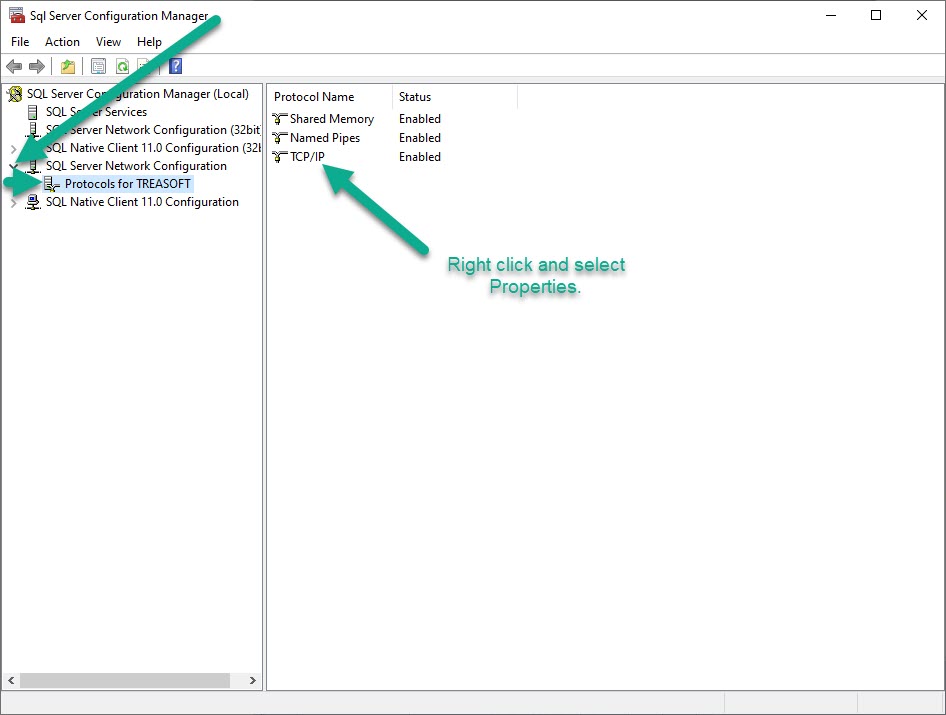Viewport: 946px width, 715px height.
Task: Click the Up one level folder icon
Action: click(x=68, y=66)
